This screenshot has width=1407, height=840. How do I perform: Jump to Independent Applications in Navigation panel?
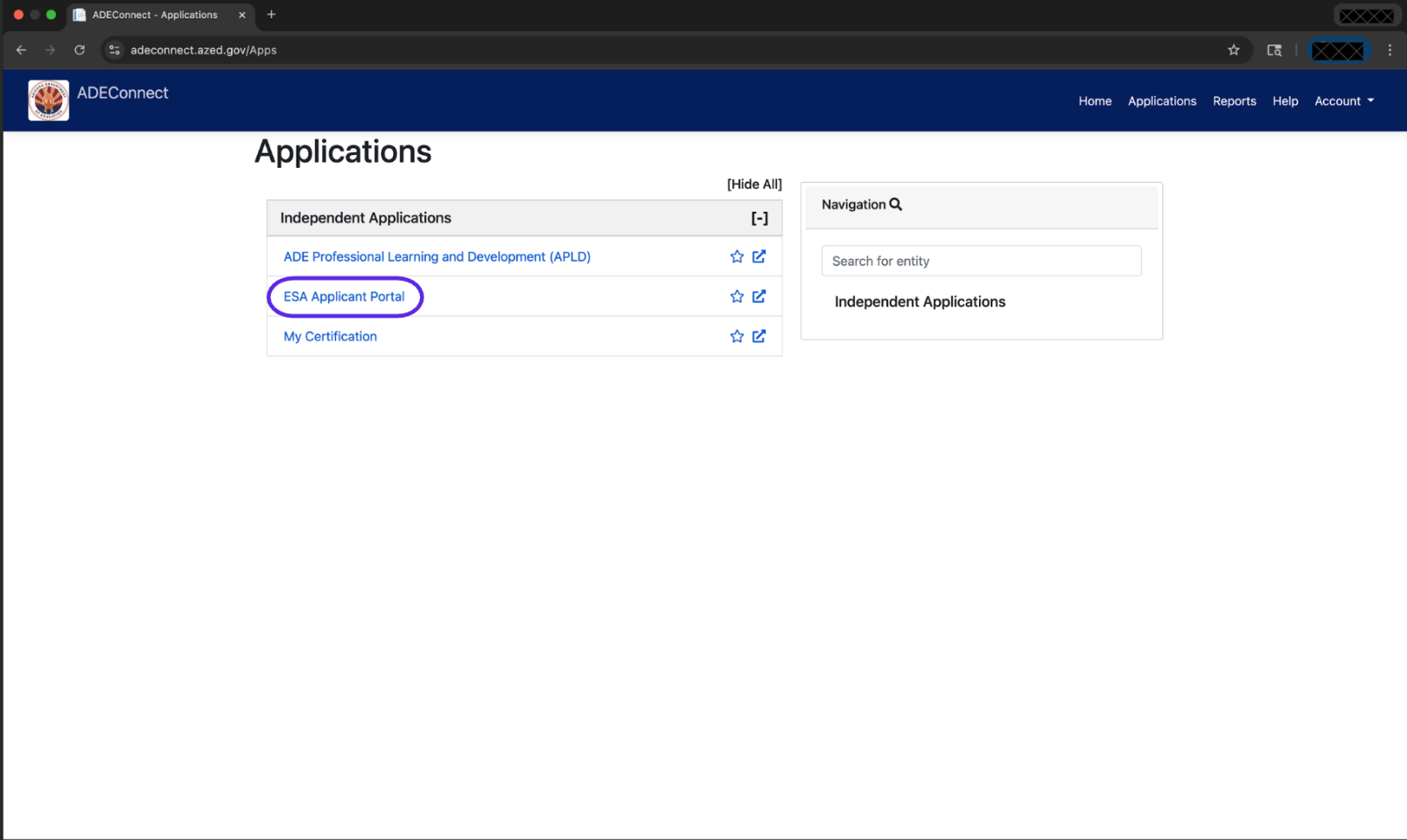[920, 302]
